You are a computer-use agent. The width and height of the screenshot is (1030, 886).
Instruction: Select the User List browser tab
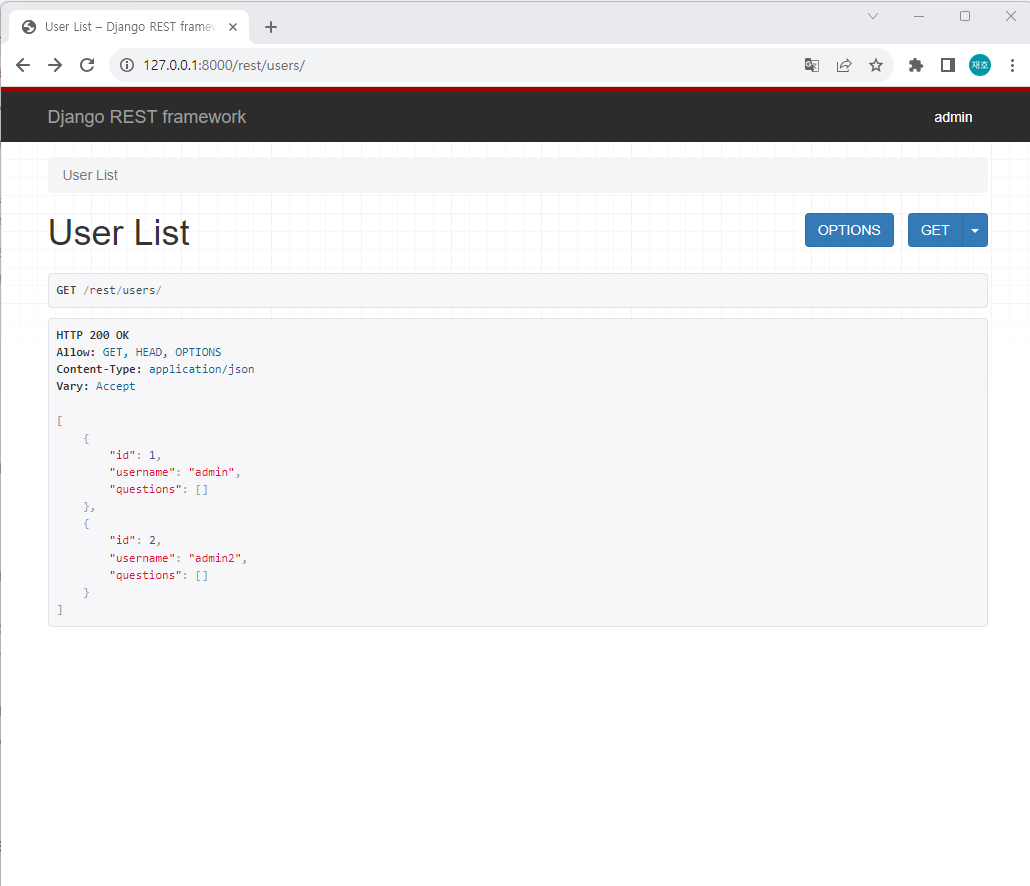[129, 27]
